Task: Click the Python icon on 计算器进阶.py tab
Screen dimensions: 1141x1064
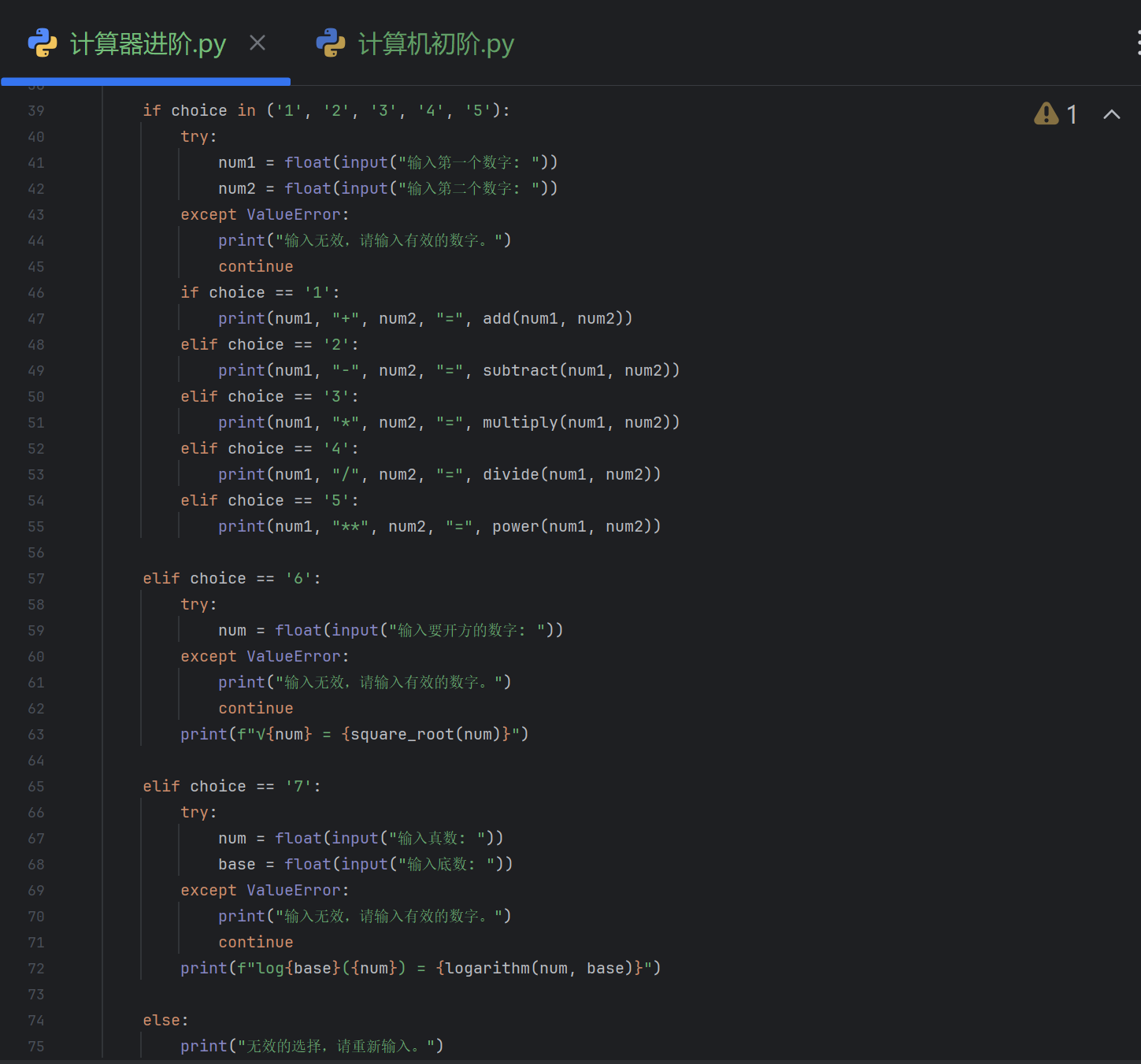Action: (43, 43)
